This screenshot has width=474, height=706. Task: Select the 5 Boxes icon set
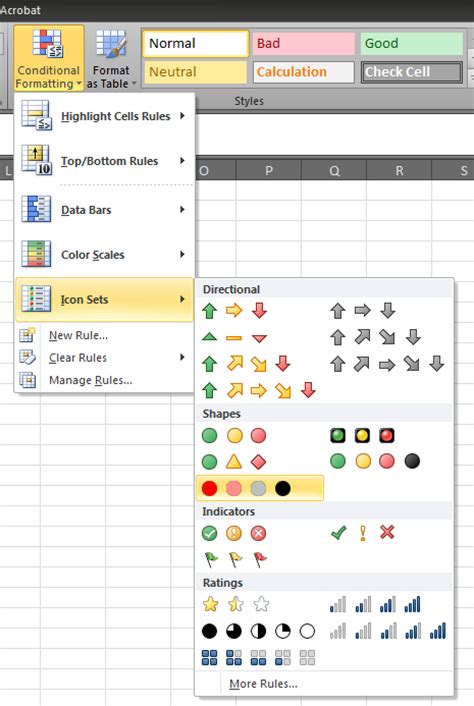[x=258, y=657]
